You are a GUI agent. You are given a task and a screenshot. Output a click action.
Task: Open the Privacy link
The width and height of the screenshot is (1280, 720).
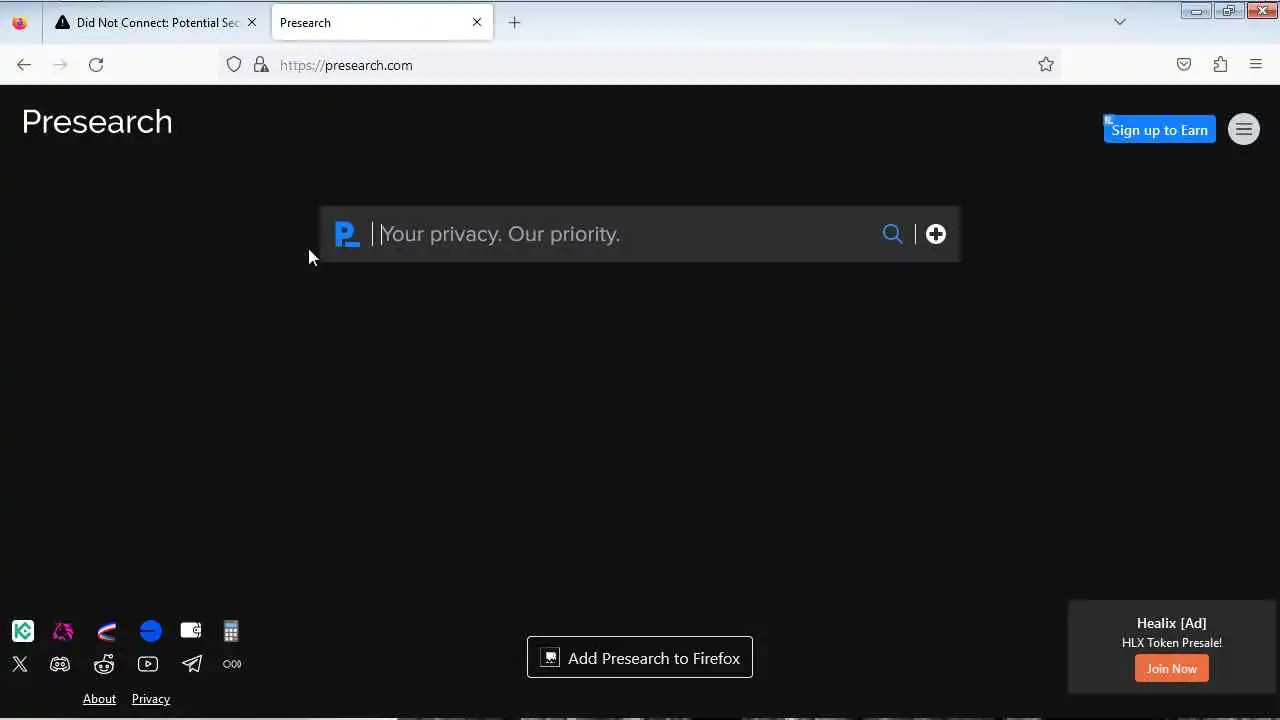pyautogui.click(x=151, y=699)
